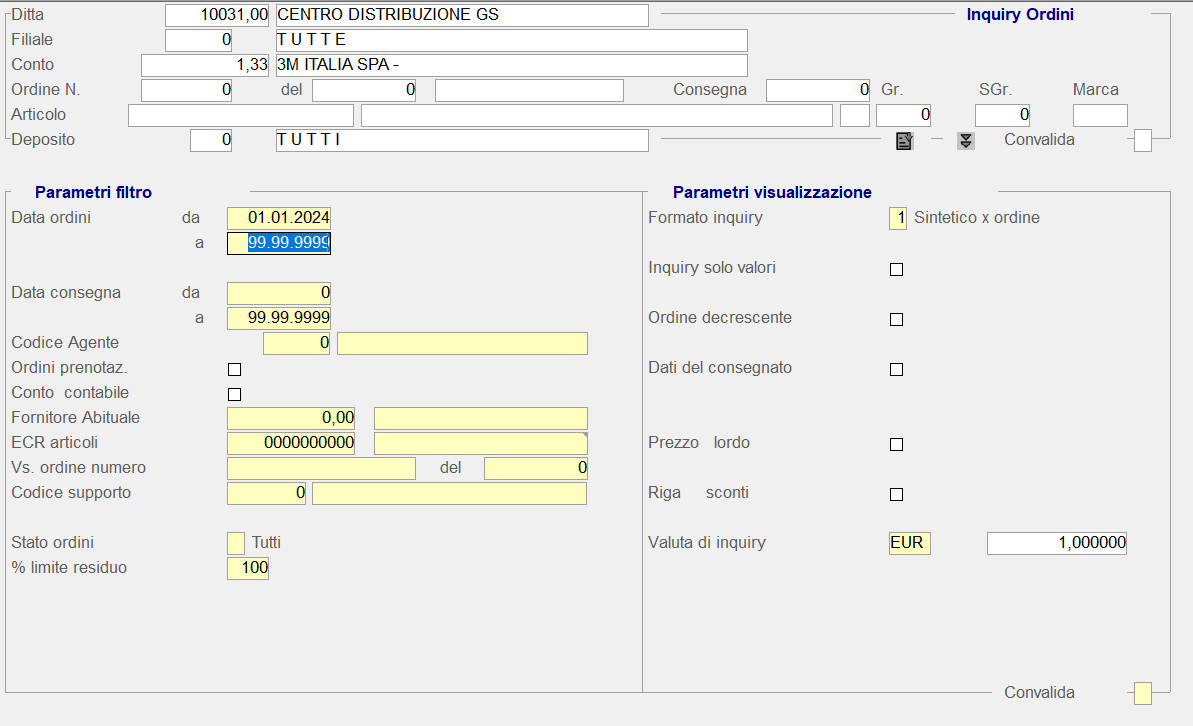Click the Data ordini 'da' date field
Image resolution: width=1193 pixels, height=726 pixels.
[279, 218]
